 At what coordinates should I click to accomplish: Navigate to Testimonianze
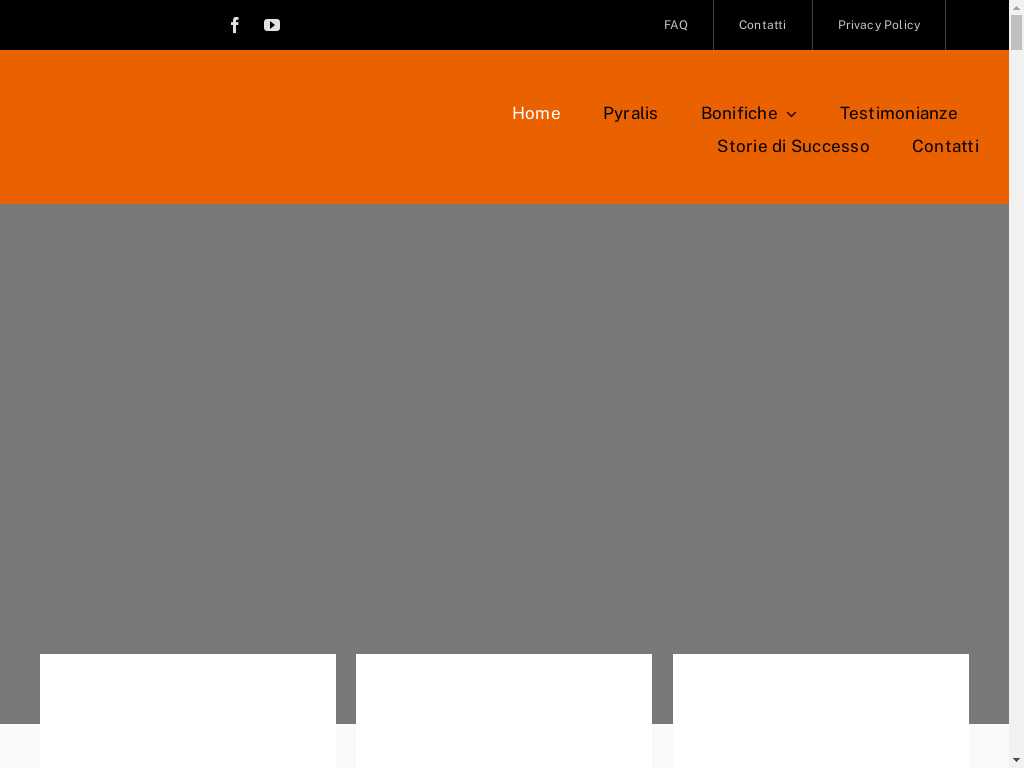point(898,113)
